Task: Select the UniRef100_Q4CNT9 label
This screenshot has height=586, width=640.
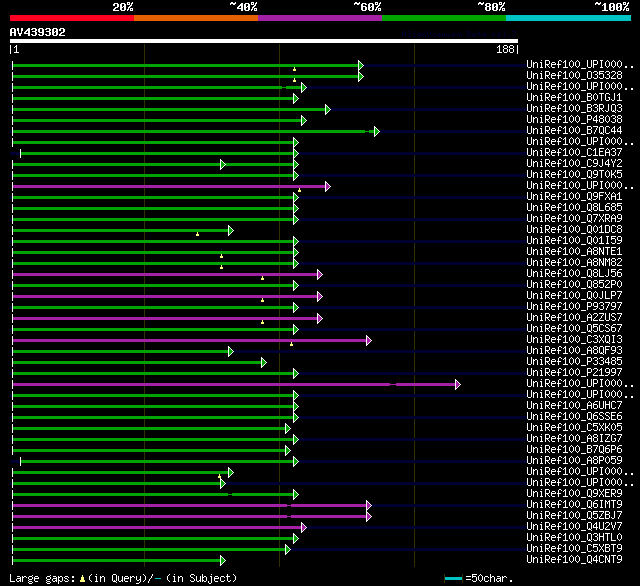Action: coord(574,560)
